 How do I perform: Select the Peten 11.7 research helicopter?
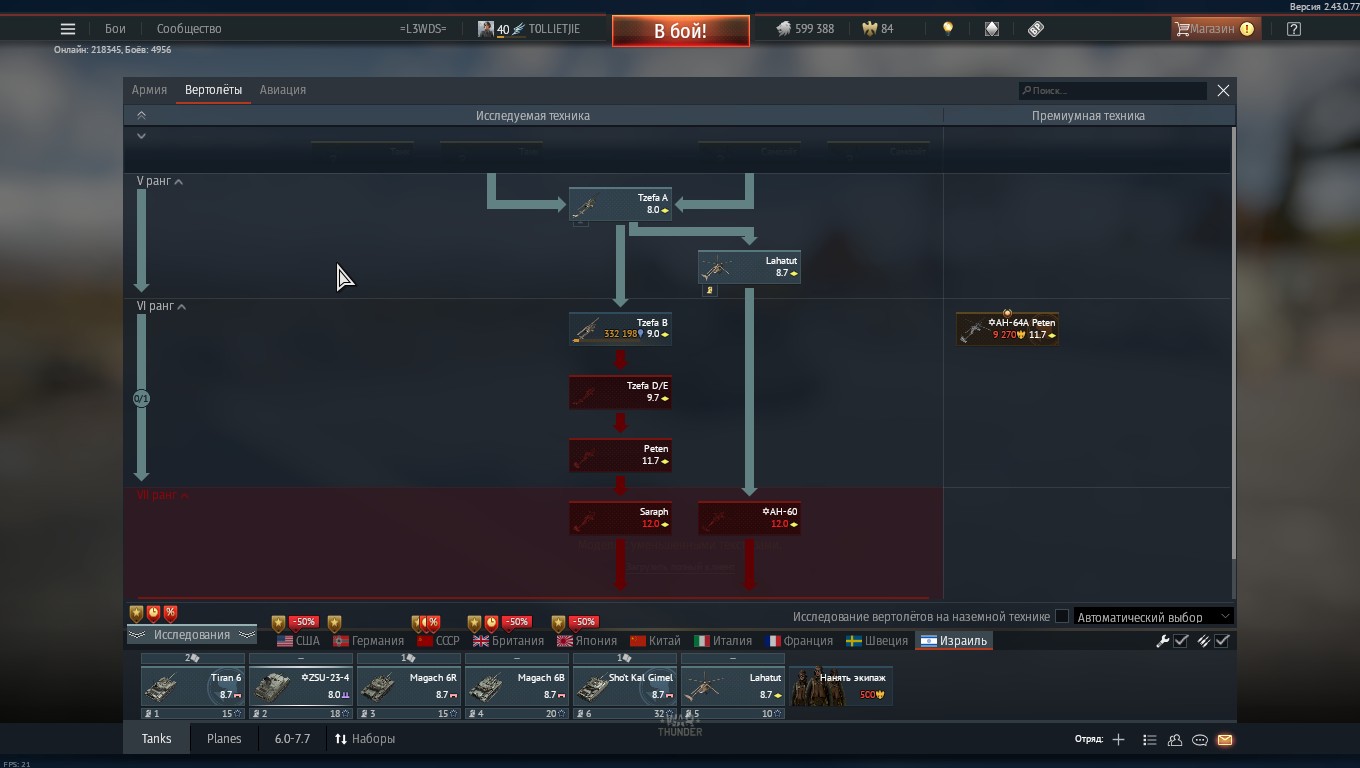(620, 455)
